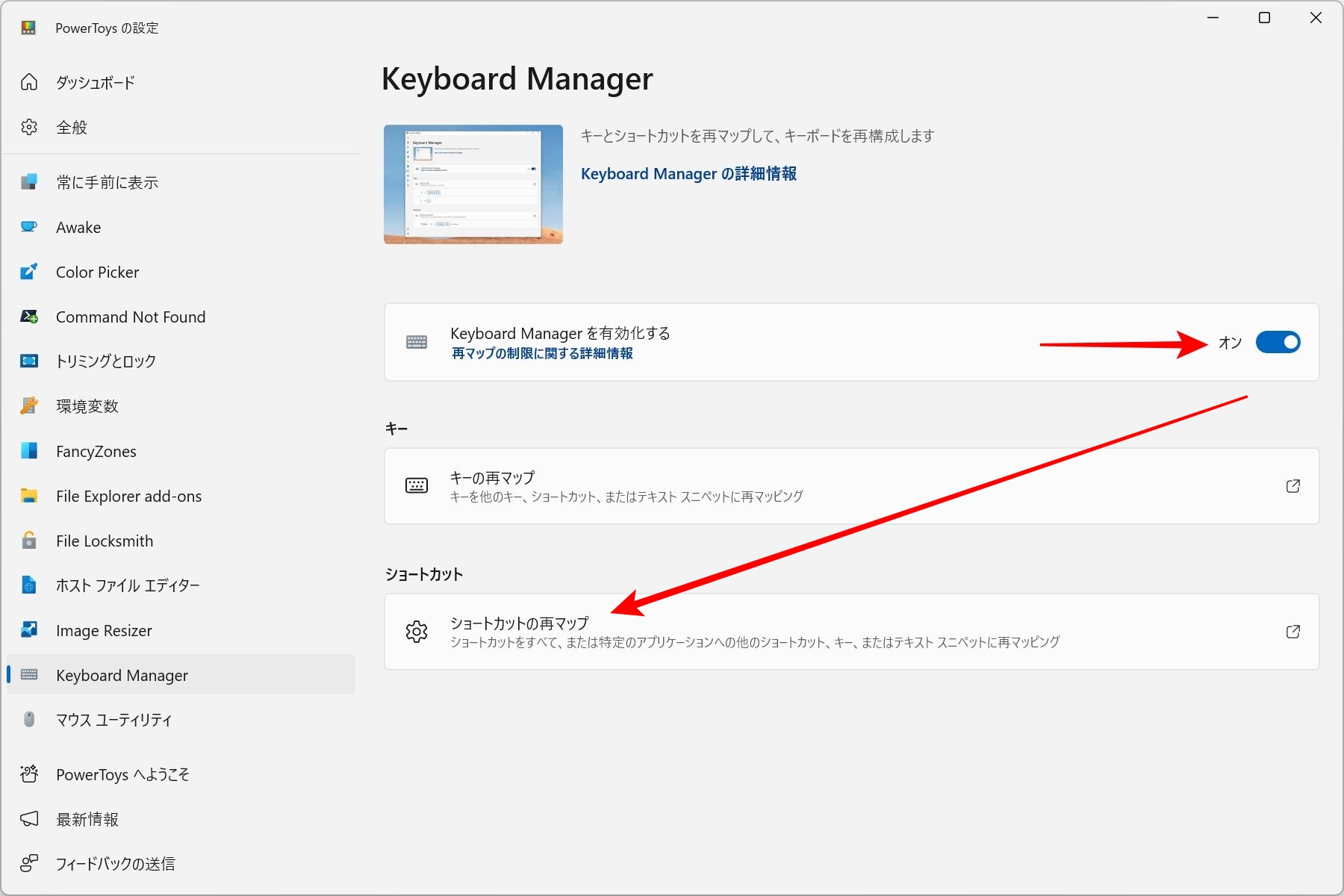This screenshot has width=1344, height=896.
Task: Open ダッシュボード page
Action: [181, 82]
